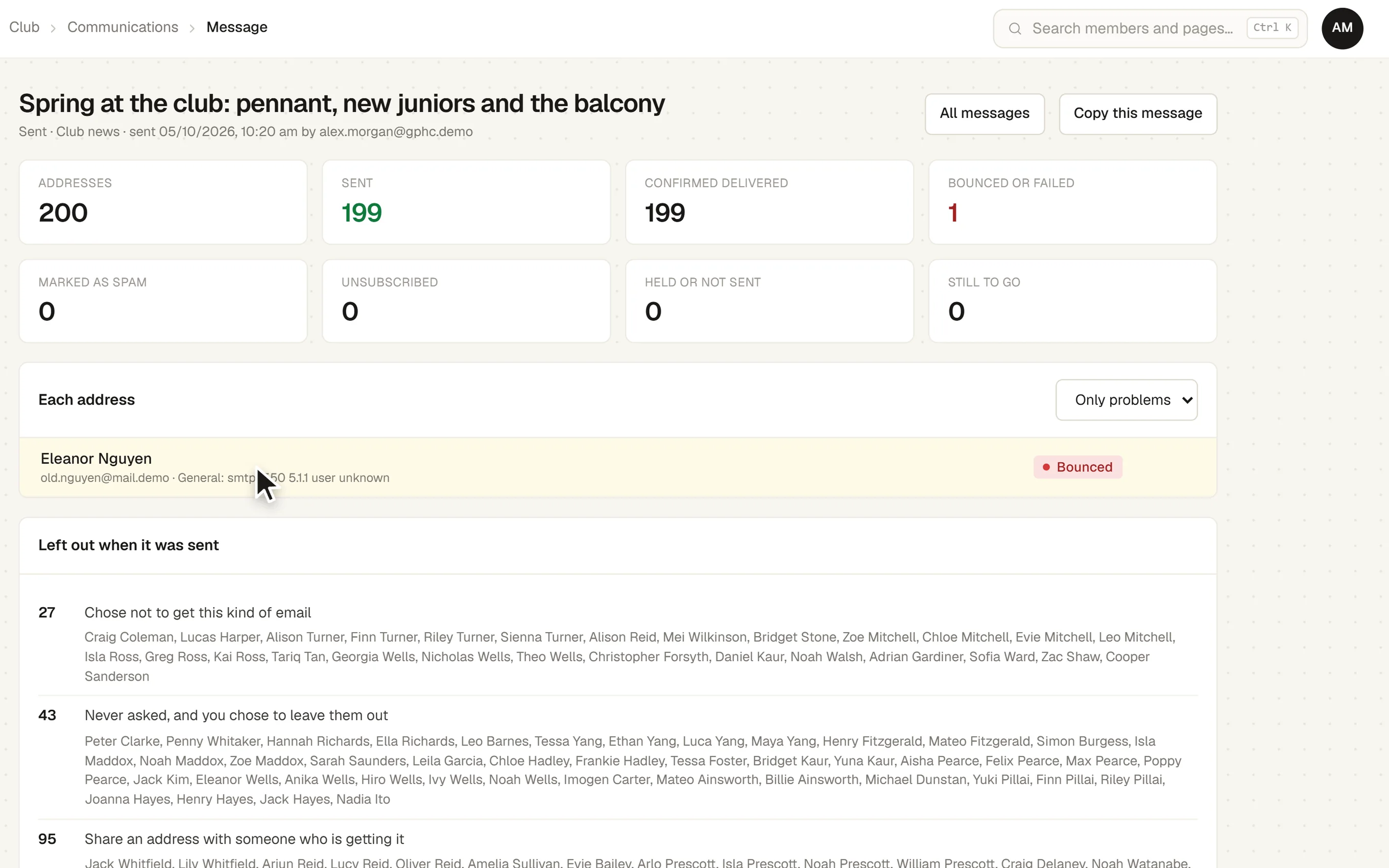Click the Left out when it was sent heading
The image size is (1389, 868).
129,545
